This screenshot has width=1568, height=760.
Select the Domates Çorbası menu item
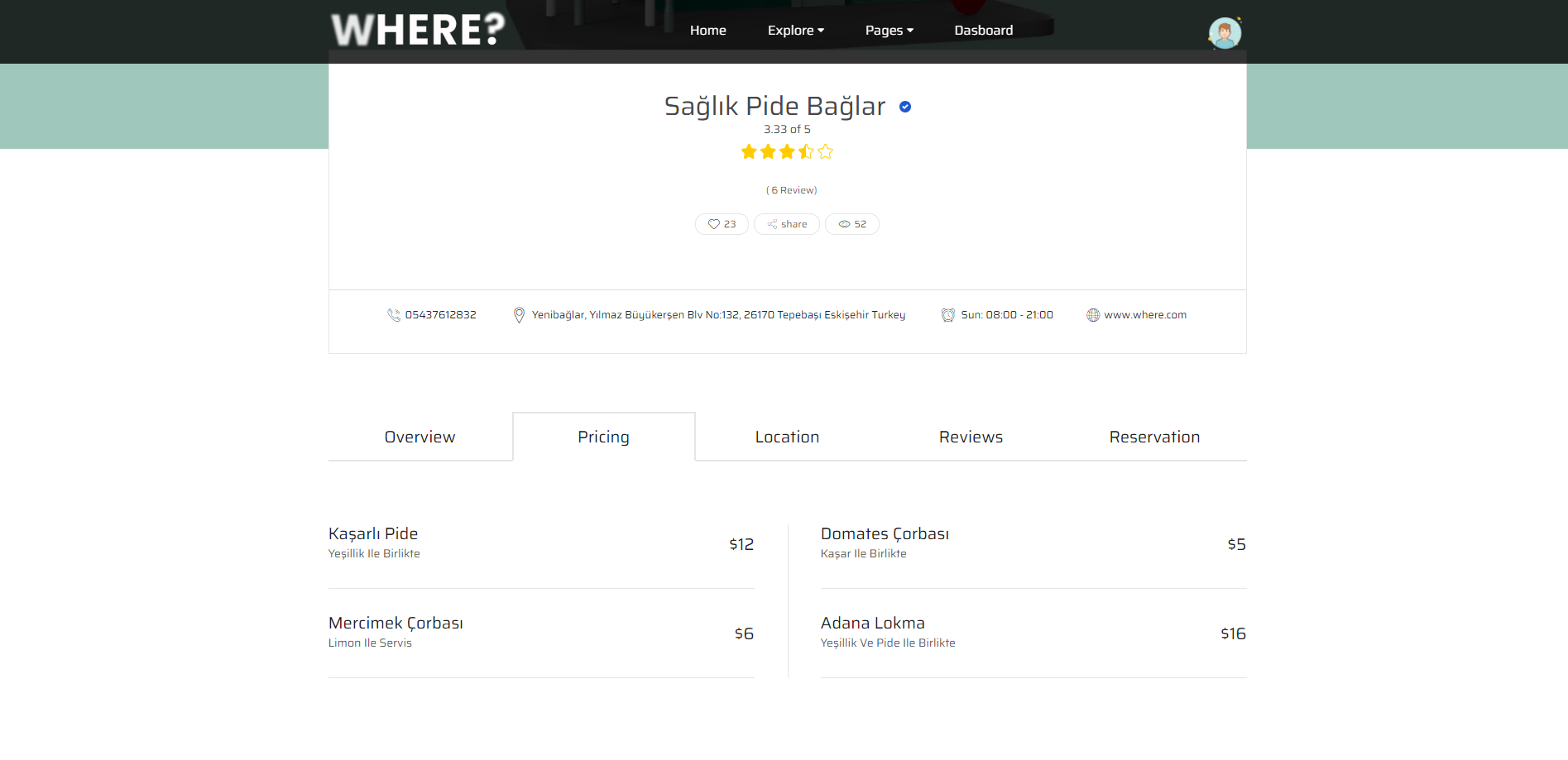(x=885, y=533)
